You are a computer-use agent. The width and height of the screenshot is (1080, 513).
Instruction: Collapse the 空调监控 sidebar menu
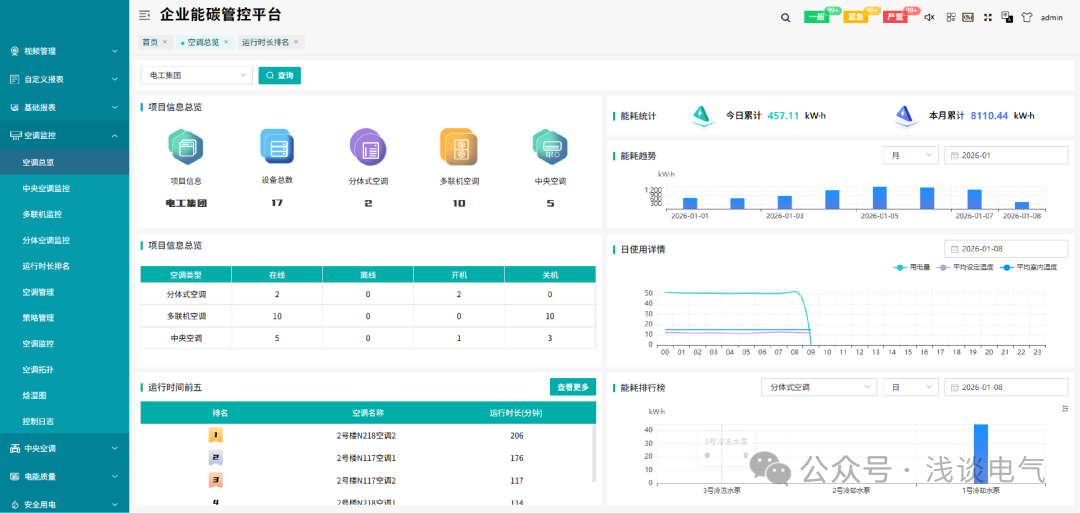point(64,136)
